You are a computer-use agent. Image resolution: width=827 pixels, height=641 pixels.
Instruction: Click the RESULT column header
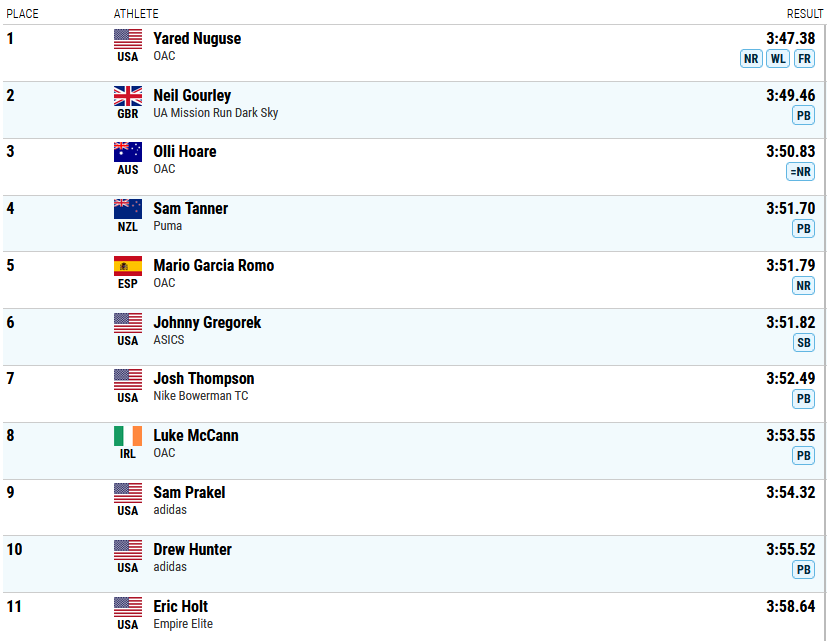pyautogui.click(x=805, y=14)
